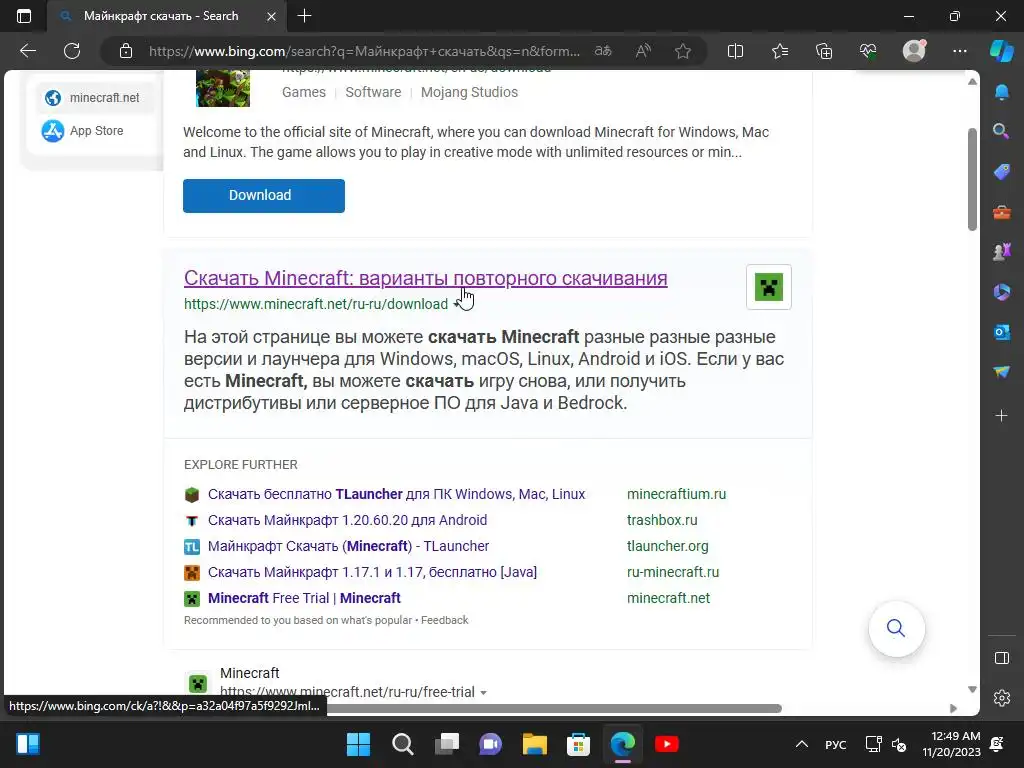Image resolution: width=1024 pixels, height=768 pixels.
Task: Open Microsoft Store from taskbar
Action: point(578,744)
